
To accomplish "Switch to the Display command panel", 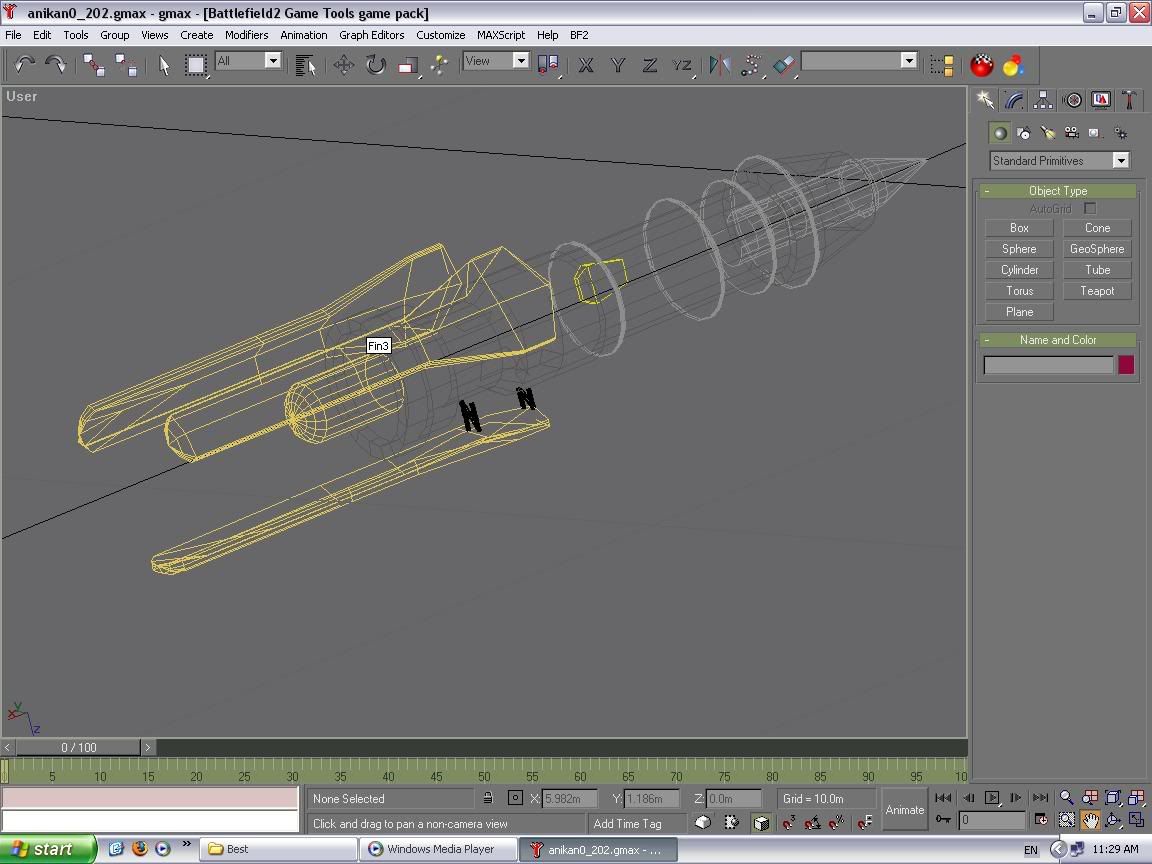I will pos(1101,100).
